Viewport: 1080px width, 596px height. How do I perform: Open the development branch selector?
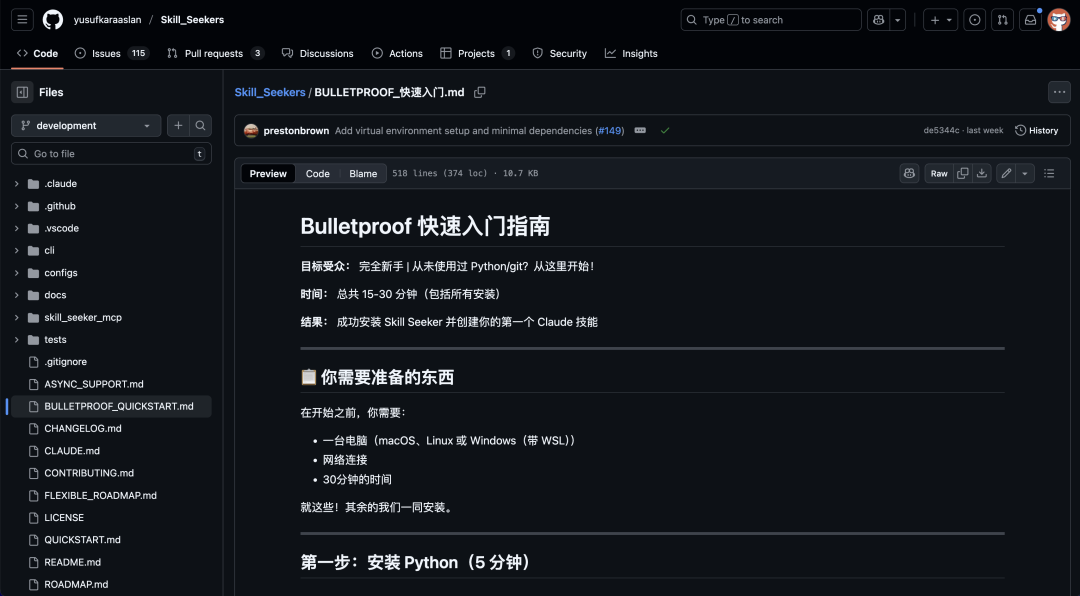(85, 125)
